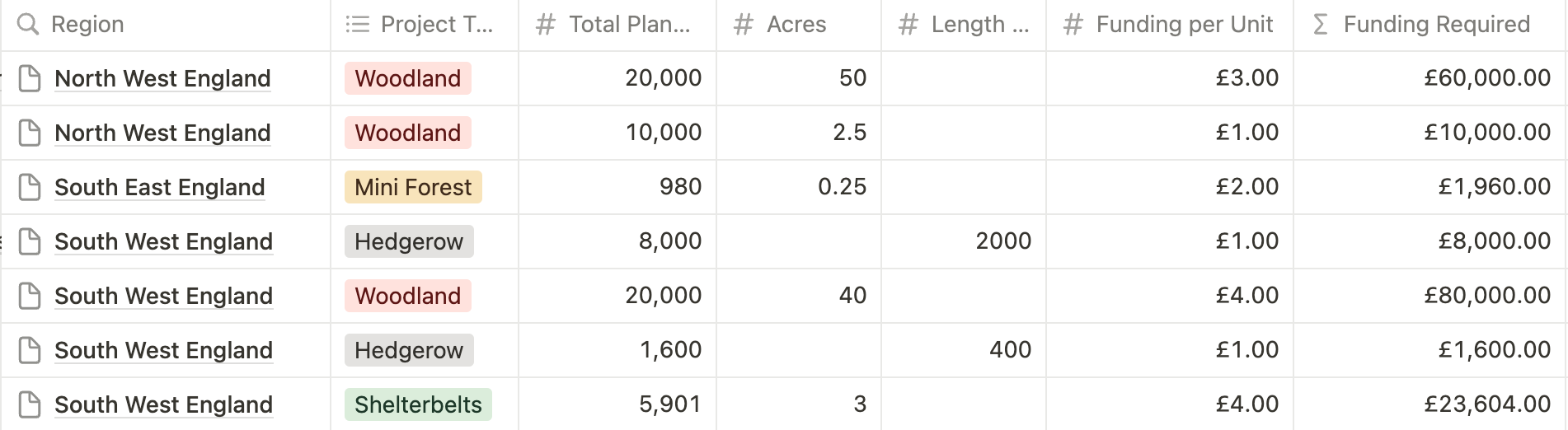This screenshot has height=430, width=1568.
Task: Open the South East England page link
Action: point(159,187)
